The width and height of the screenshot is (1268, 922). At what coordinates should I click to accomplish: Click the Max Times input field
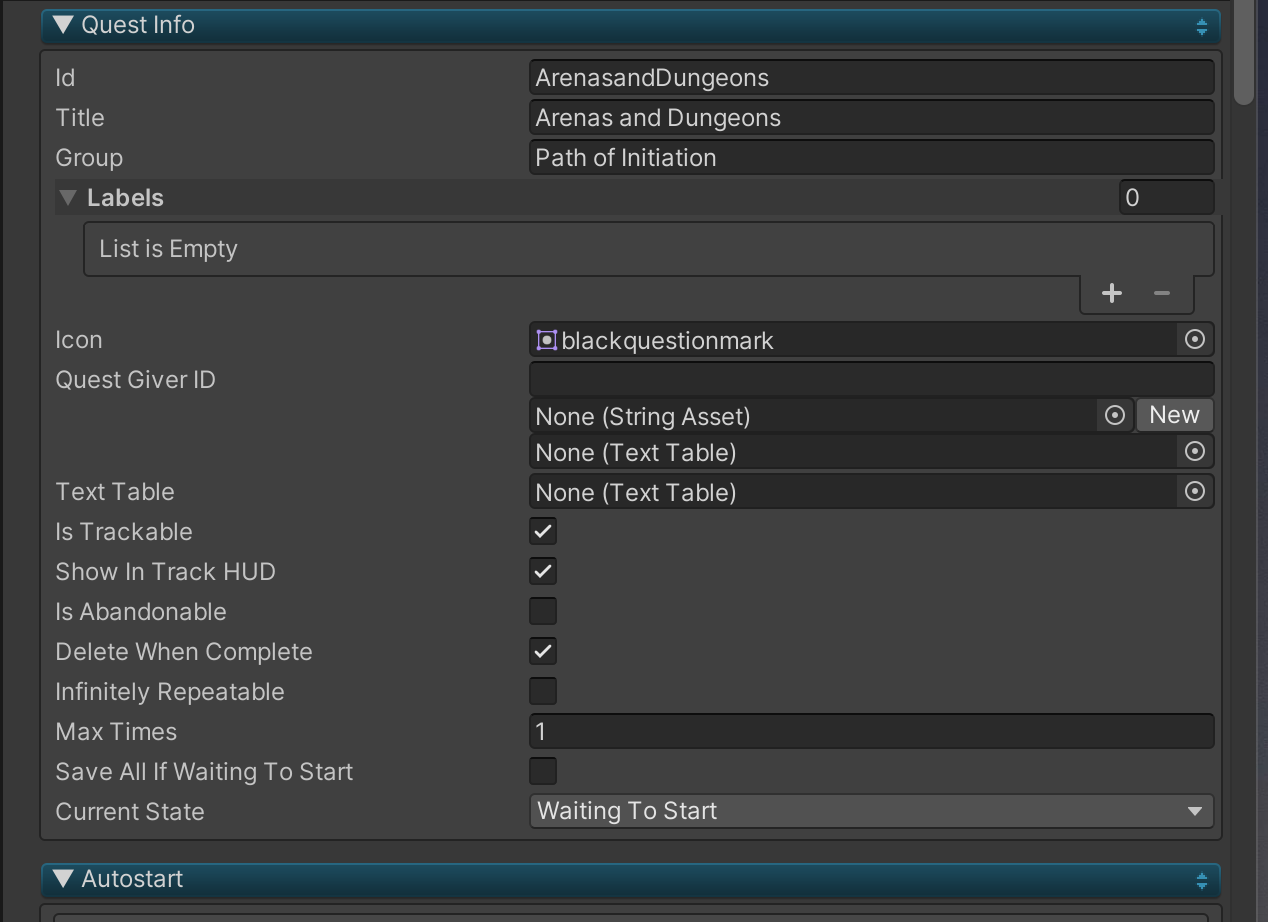tap(871, 731)
